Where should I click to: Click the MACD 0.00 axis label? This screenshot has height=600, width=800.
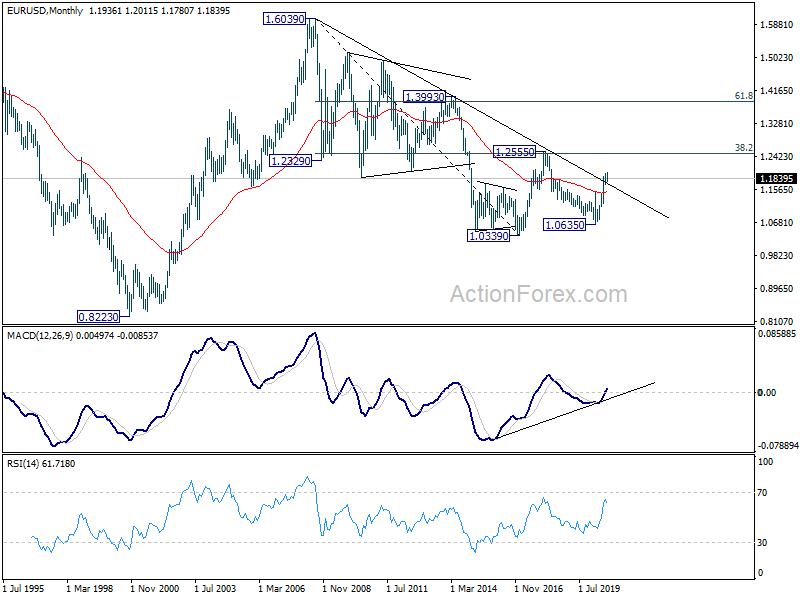768,392
